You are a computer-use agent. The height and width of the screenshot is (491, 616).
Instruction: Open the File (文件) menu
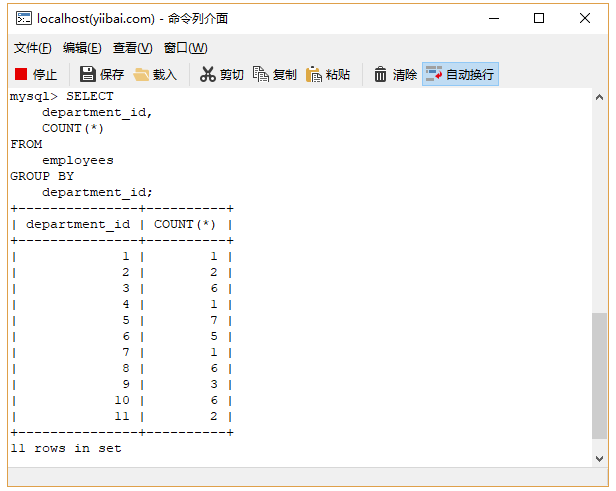[33, 48]
